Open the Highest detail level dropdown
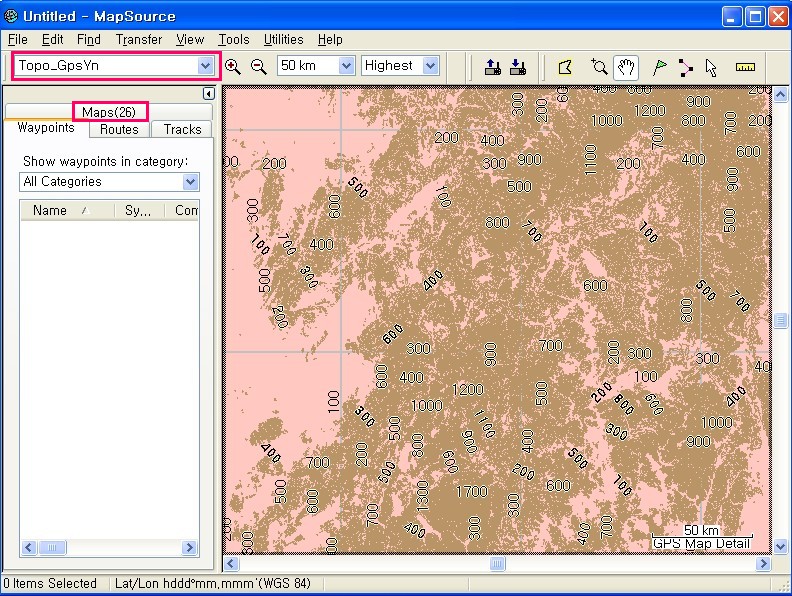Image resolution: width=792 pixels, height=596 pixels. pyautogui.click(x=430, y=66)
